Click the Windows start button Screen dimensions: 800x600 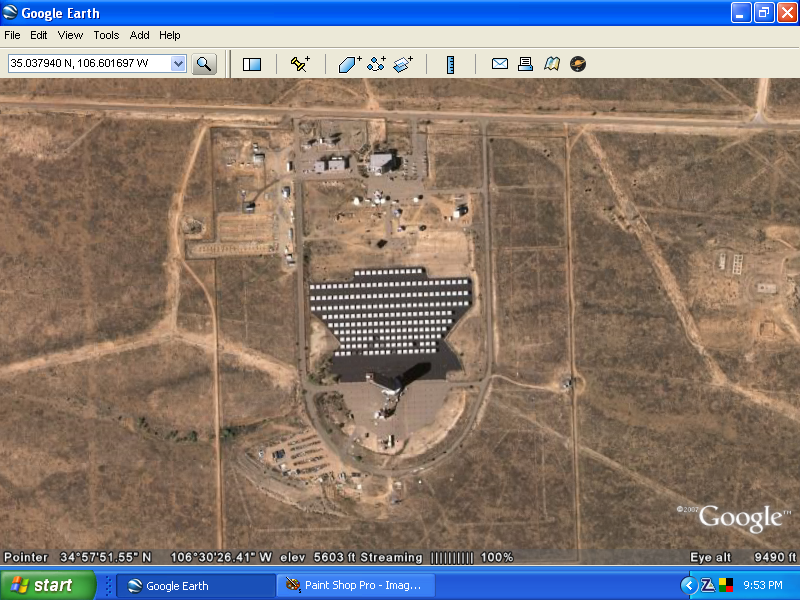tap(47, 585)
